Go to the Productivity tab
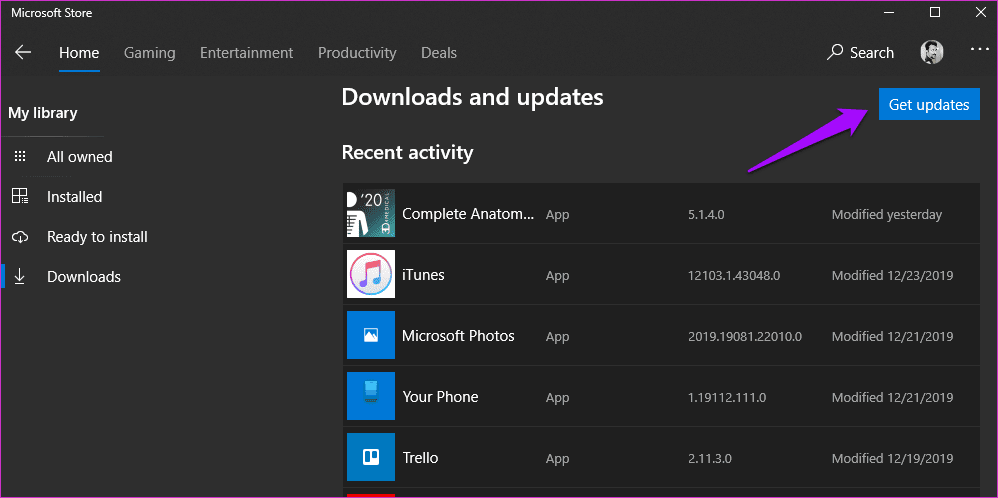Image resolution: width=998 pixels, height=498 pixels. (x=357, y=53)
